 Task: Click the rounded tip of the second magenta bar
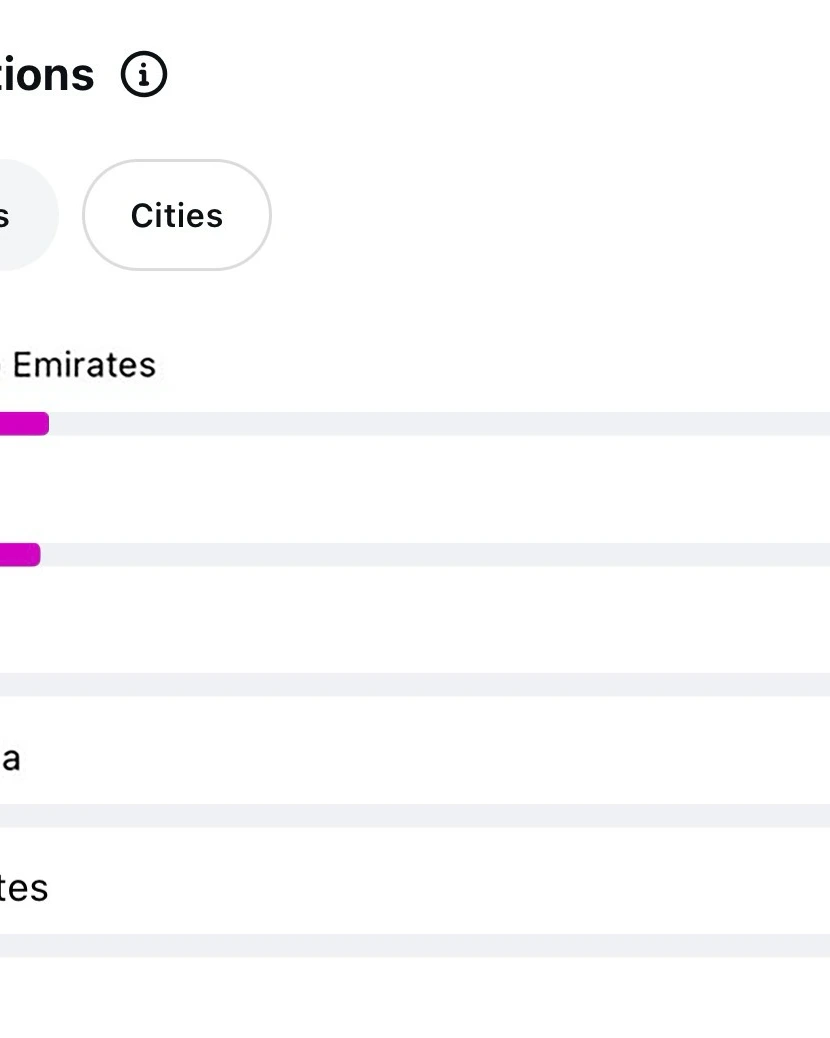[36, 555]
